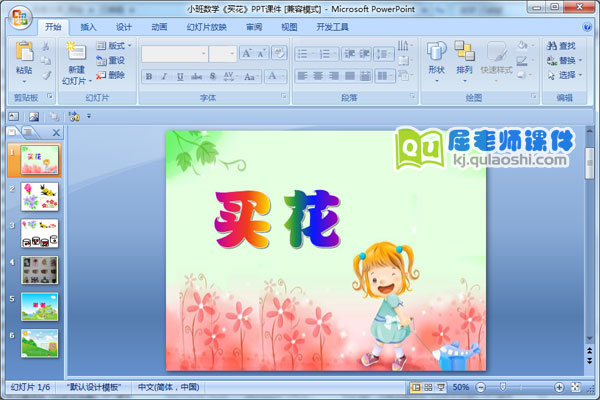Open the View (视图) ribbon tab
Screen dimensions: 600x400
pyautogui.click(x=289, y=27)
